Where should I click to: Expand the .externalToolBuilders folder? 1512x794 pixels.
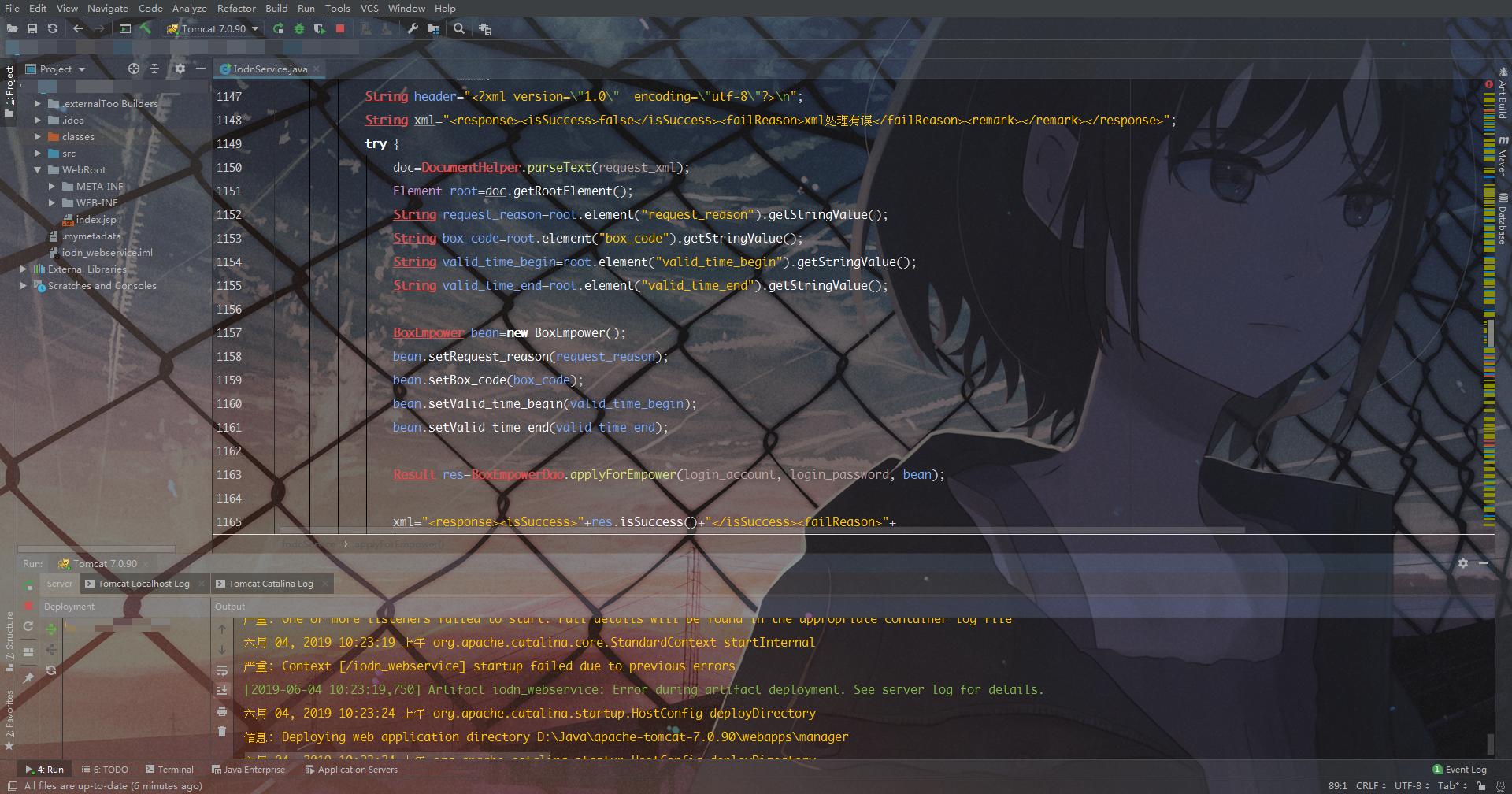(37, 103)
